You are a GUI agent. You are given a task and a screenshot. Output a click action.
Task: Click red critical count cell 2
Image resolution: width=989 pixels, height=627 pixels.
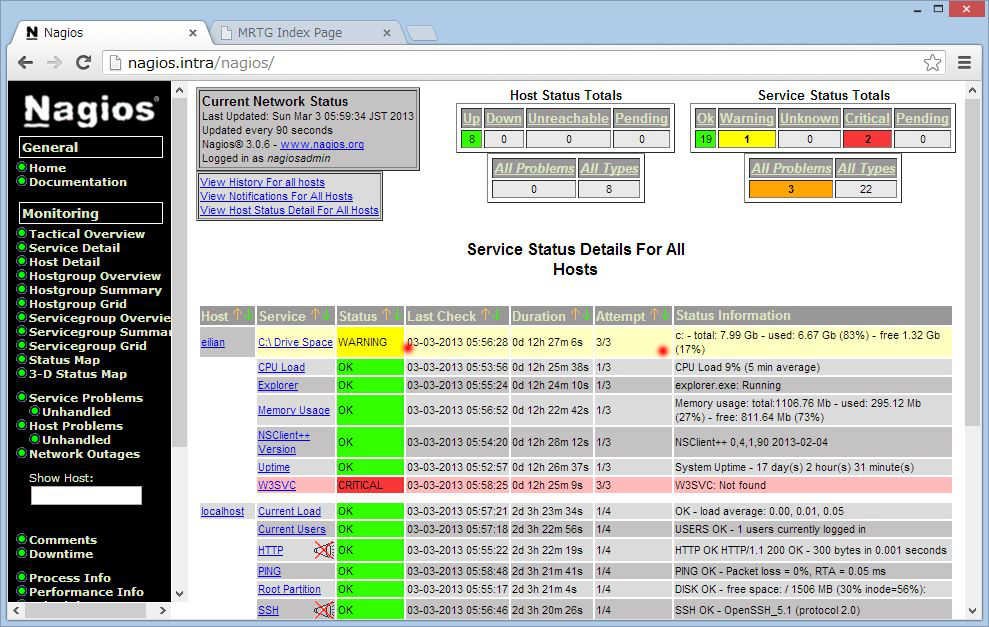(867, 139)
